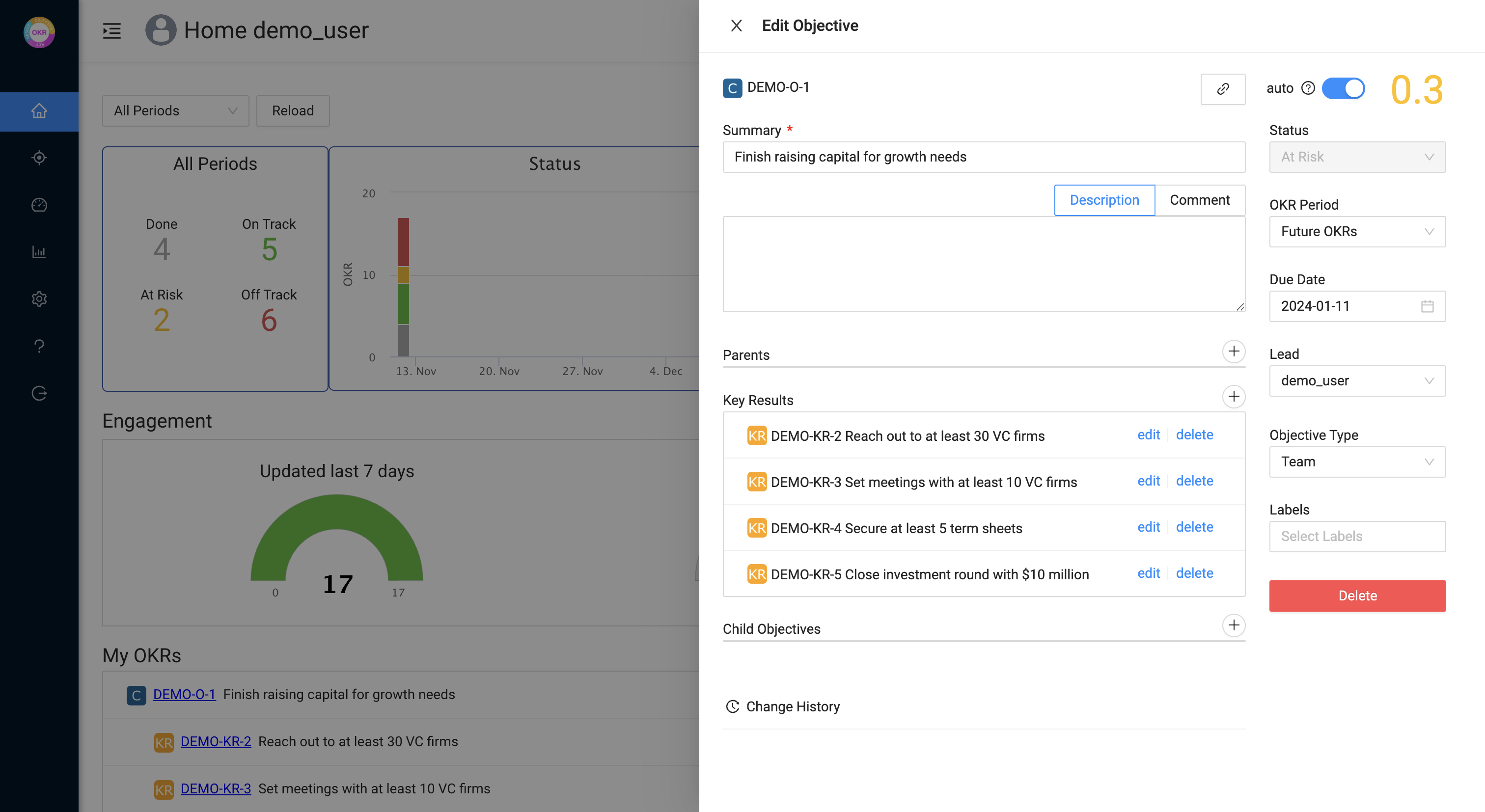Click the auto help question icon
Viewport: 1485px width, 812px height.
(x=1308, y=88)
